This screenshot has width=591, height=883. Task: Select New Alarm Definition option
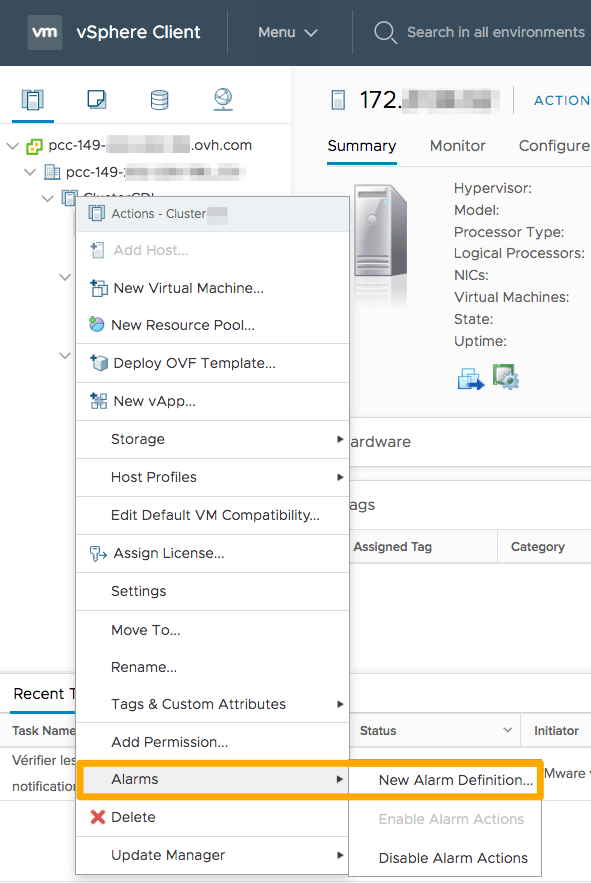(x=455, y=780)
